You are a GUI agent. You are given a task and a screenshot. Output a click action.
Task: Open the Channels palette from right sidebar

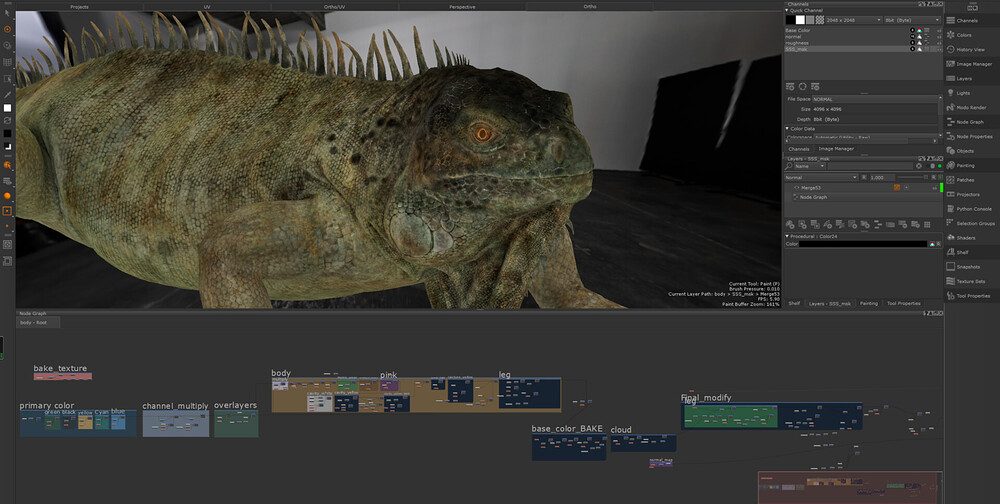(x=967, y=20)
